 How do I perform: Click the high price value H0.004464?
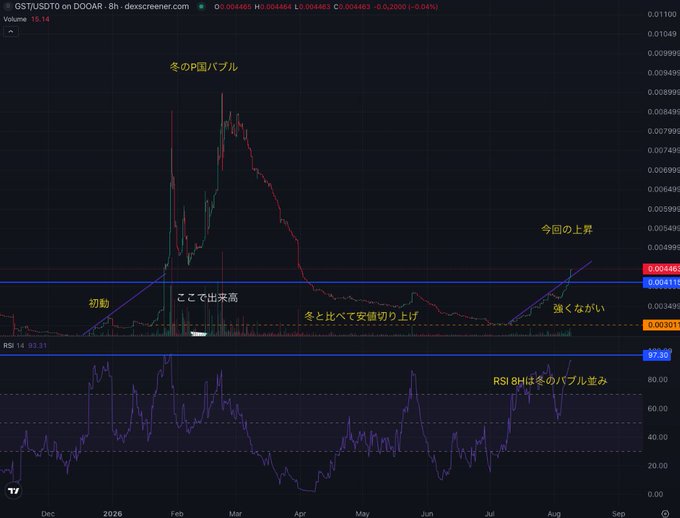pos(272,7)
